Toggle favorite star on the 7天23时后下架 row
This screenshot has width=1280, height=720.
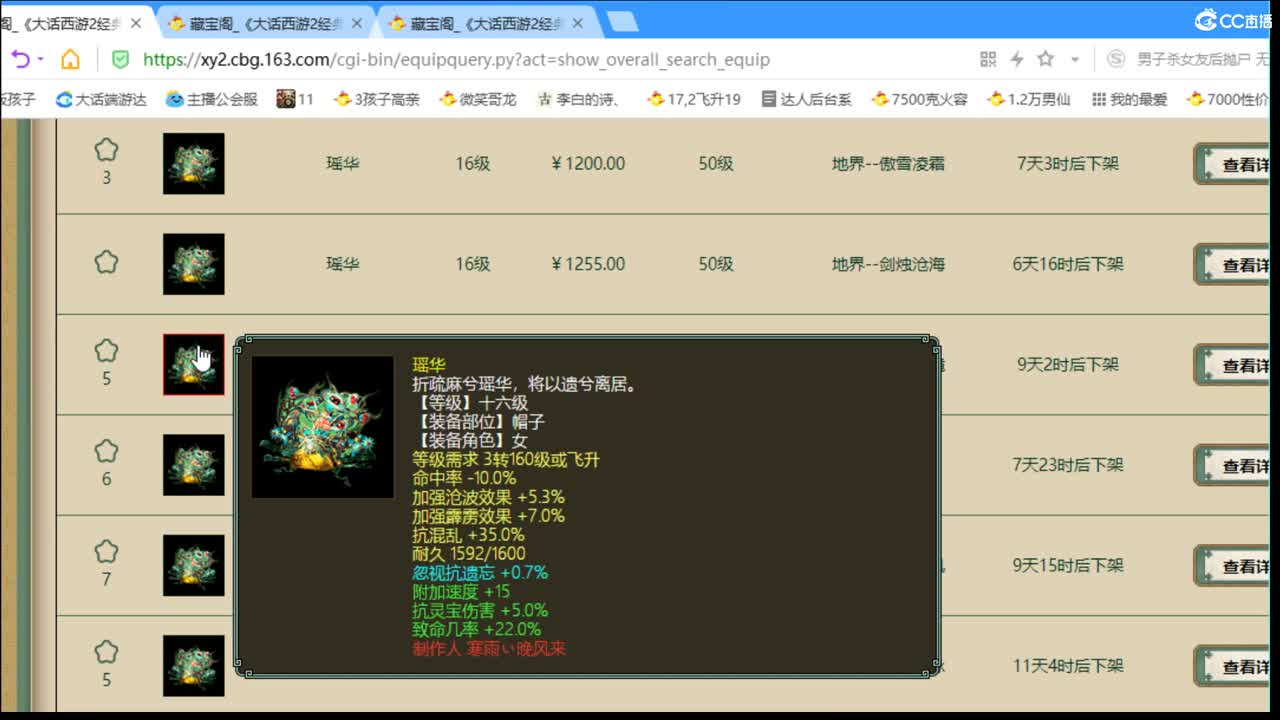(106, 451)
